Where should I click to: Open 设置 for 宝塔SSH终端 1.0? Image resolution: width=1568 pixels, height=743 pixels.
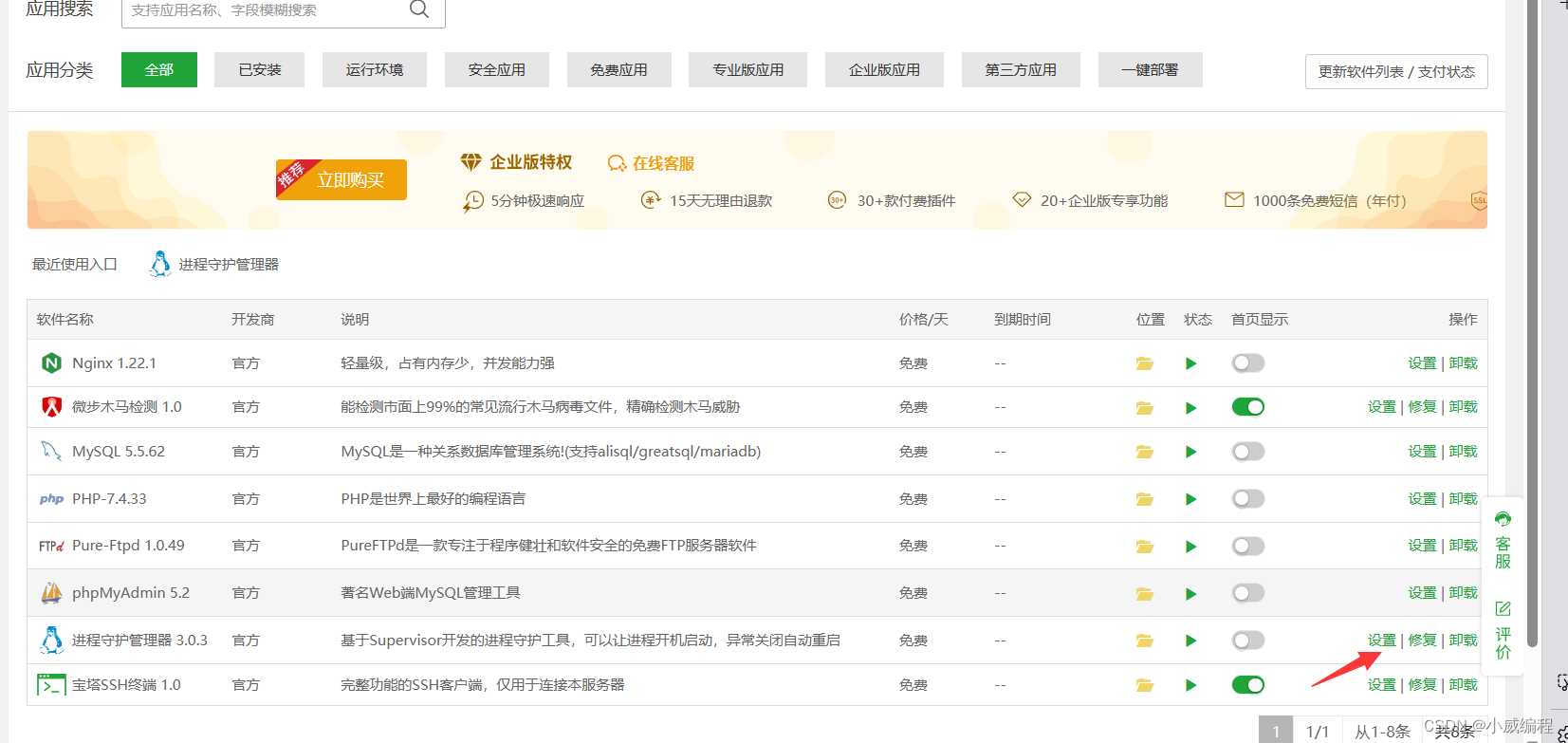[x=1382, y=685]
